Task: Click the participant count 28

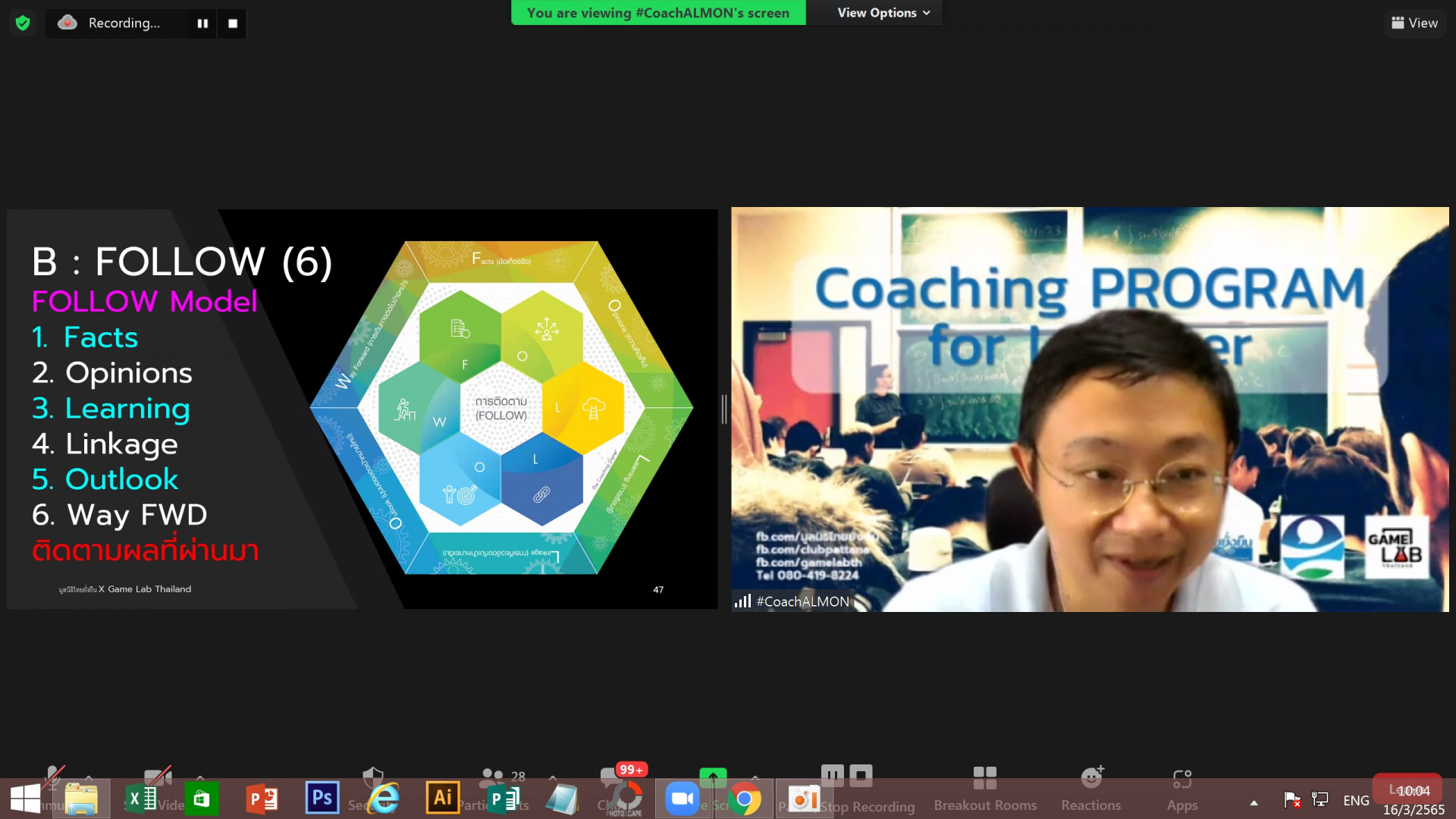Action: [x=518, y=776]
